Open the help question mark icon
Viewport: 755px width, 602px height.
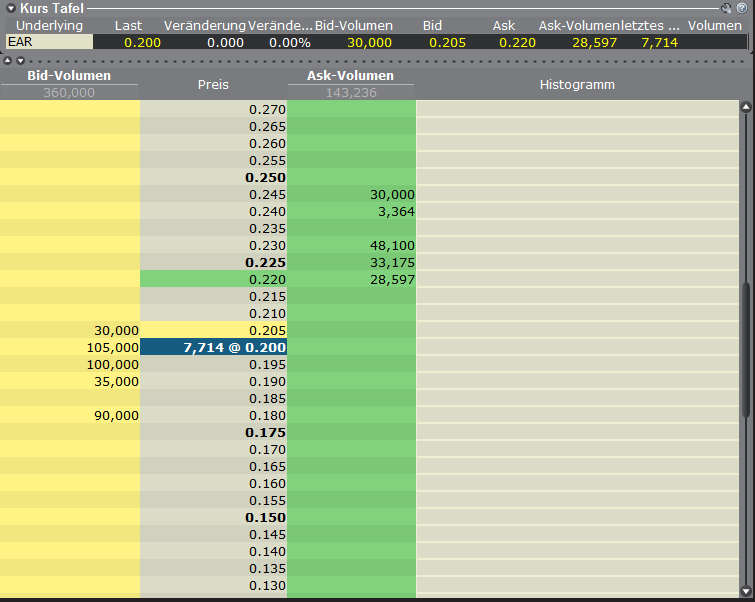click(x=742, y=8)
